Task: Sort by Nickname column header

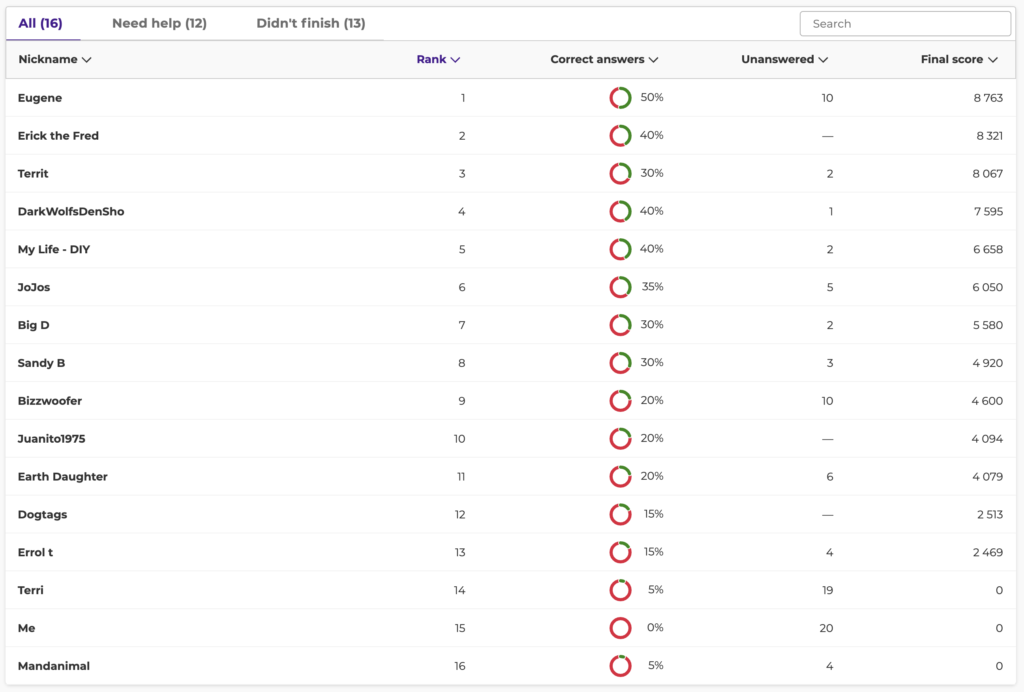Action: pos(54,60)
